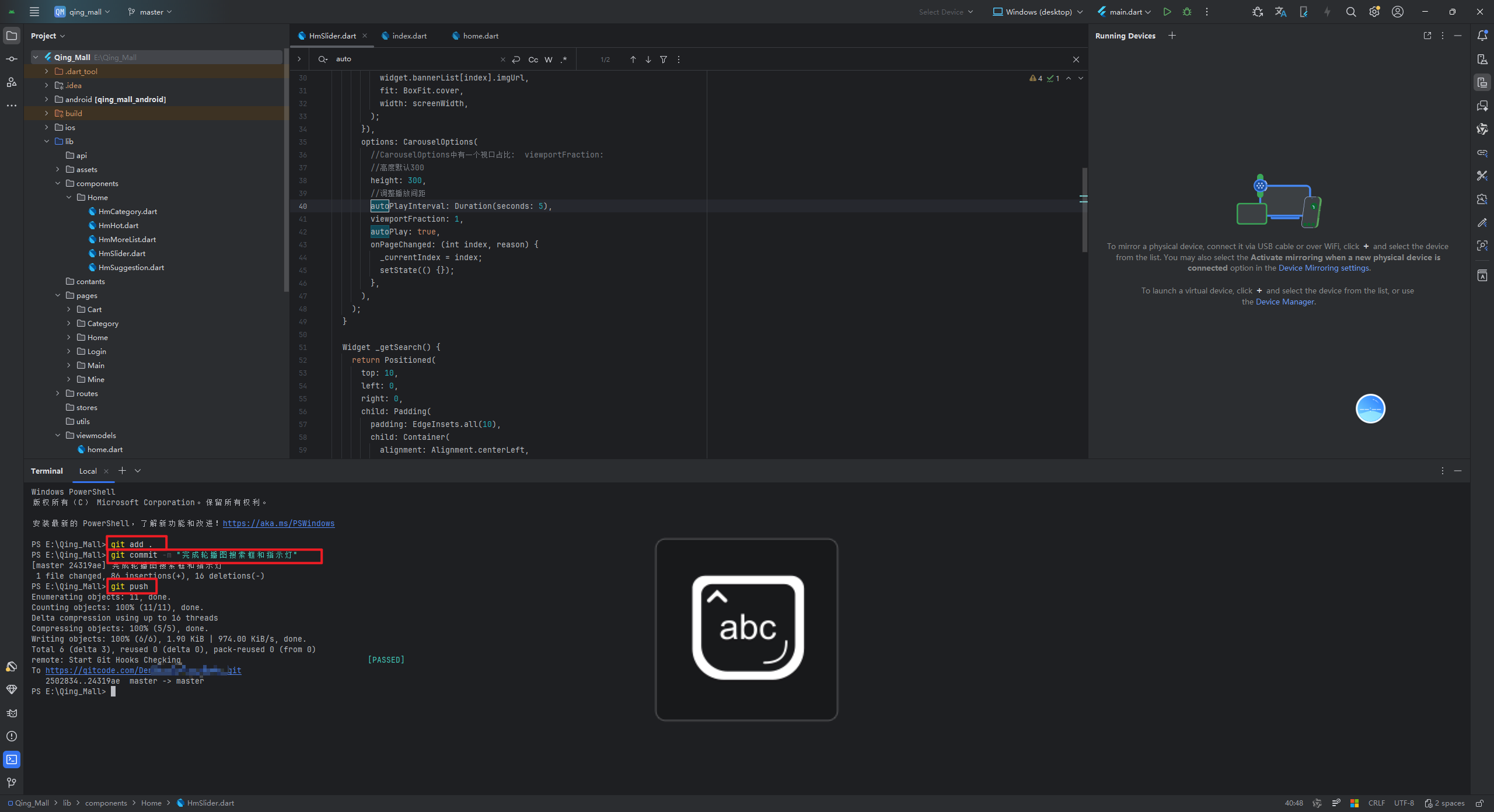Open Git tool window icon at bottom-left
Screen dimensions: 1494x812
(12, 782)
